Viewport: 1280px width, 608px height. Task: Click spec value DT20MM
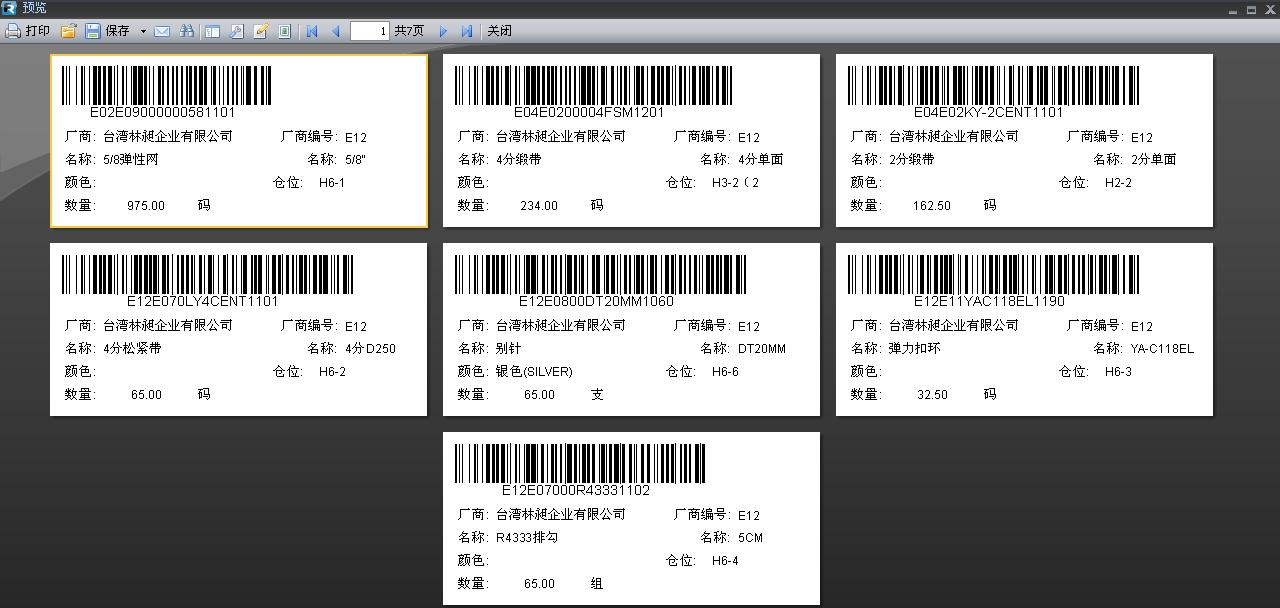coord(762,348)
